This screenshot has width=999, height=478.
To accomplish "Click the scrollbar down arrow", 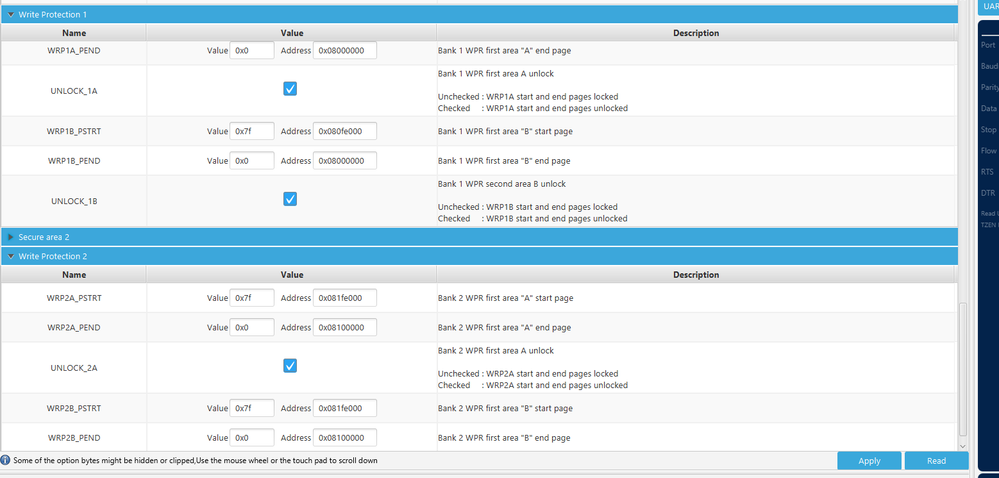I will pos(963,446).
